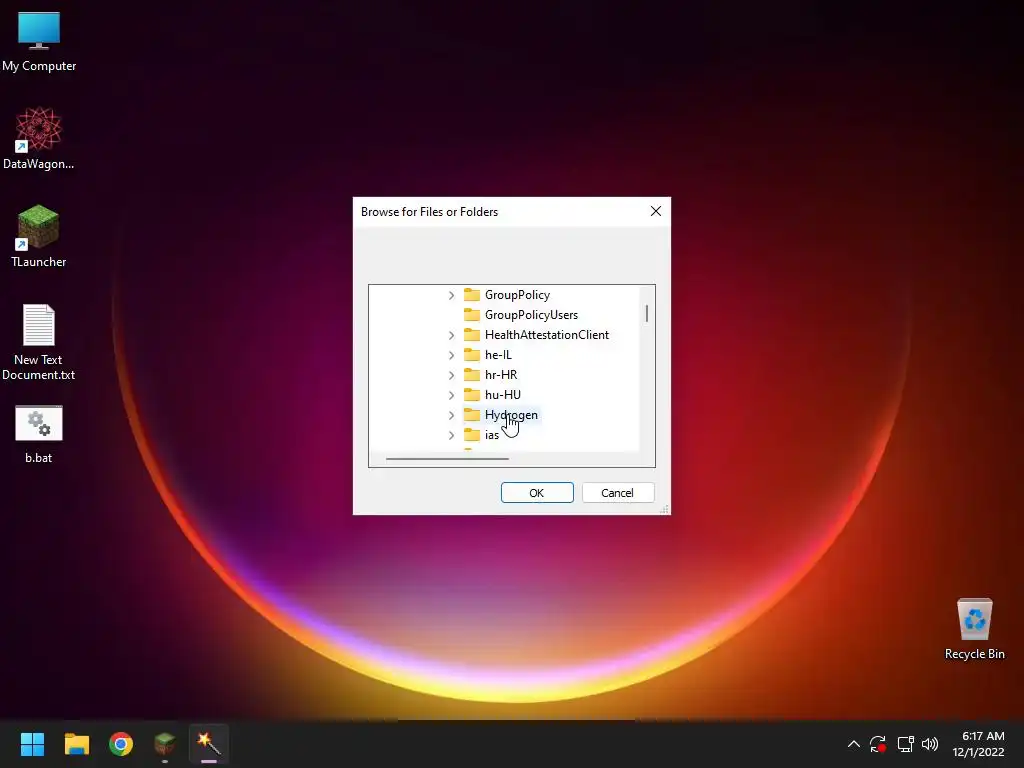Select the Hydrogen tree label
1024x768 pixels.
[511, 415]
